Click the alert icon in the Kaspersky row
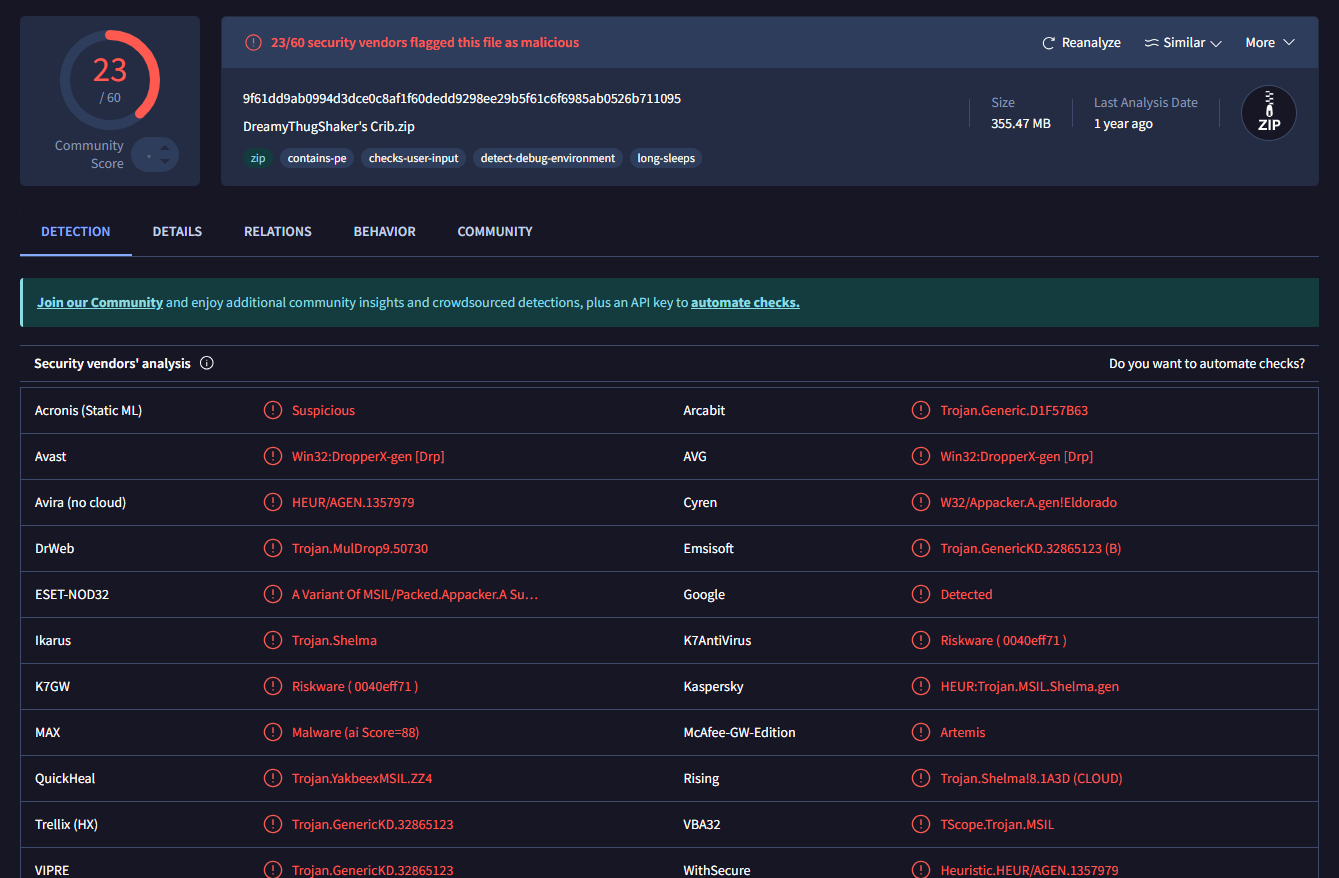Viewport: 1339px width, 878px height. pyautogui.click(x=921, y=686)
